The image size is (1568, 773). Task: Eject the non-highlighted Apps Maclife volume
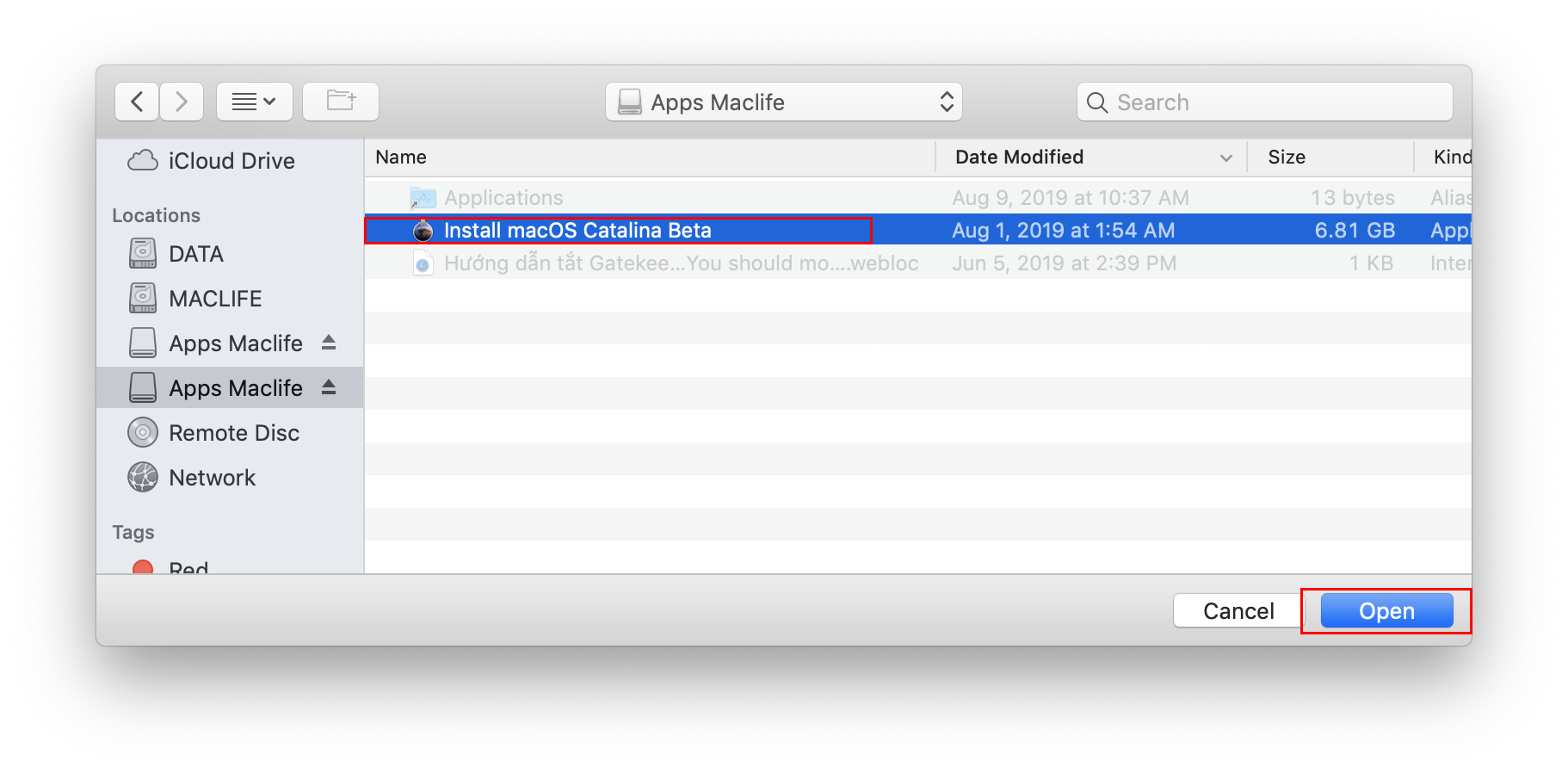coord(329,343)
